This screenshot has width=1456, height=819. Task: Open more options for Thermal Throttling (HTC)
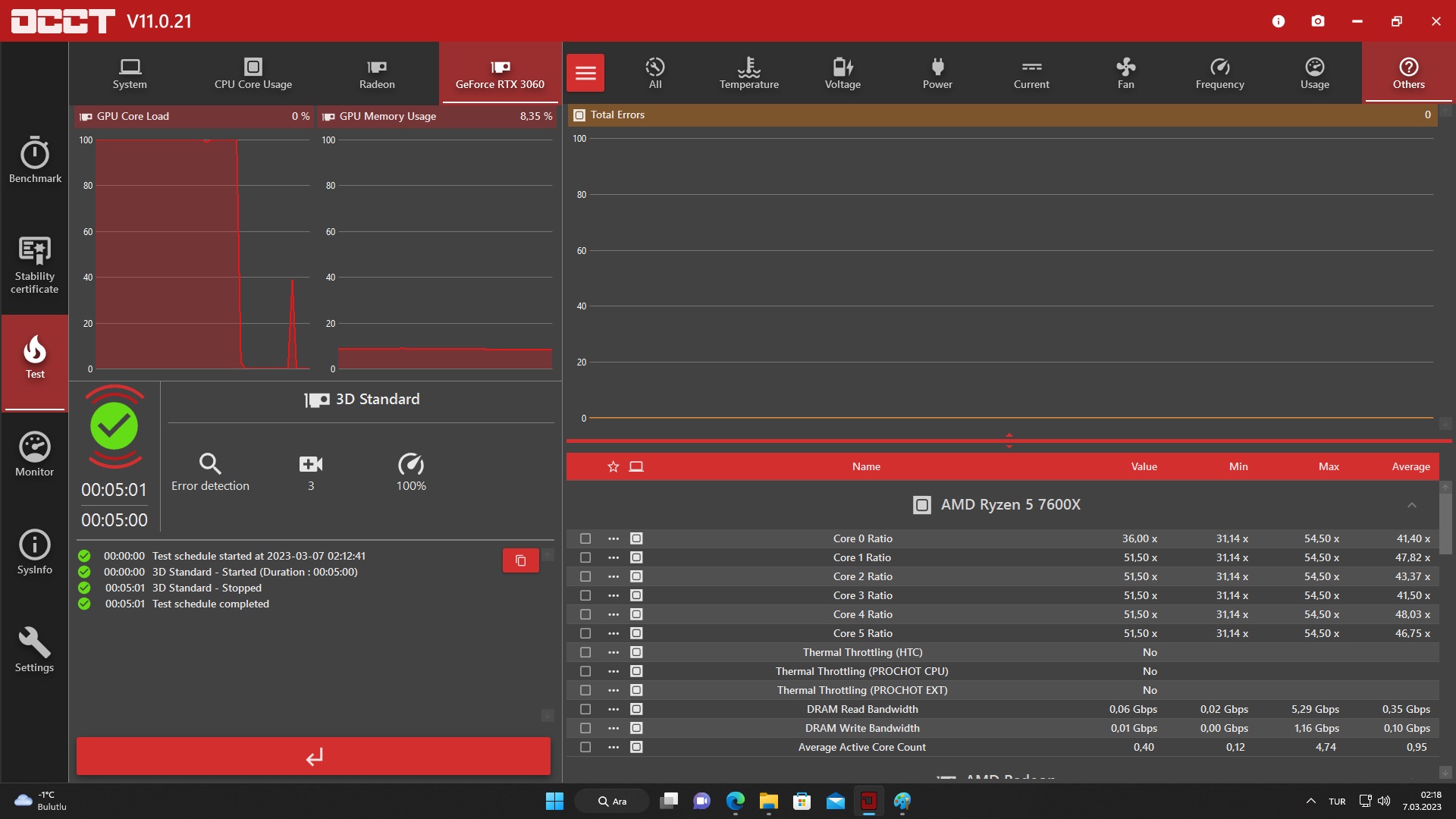coord(613,652)
